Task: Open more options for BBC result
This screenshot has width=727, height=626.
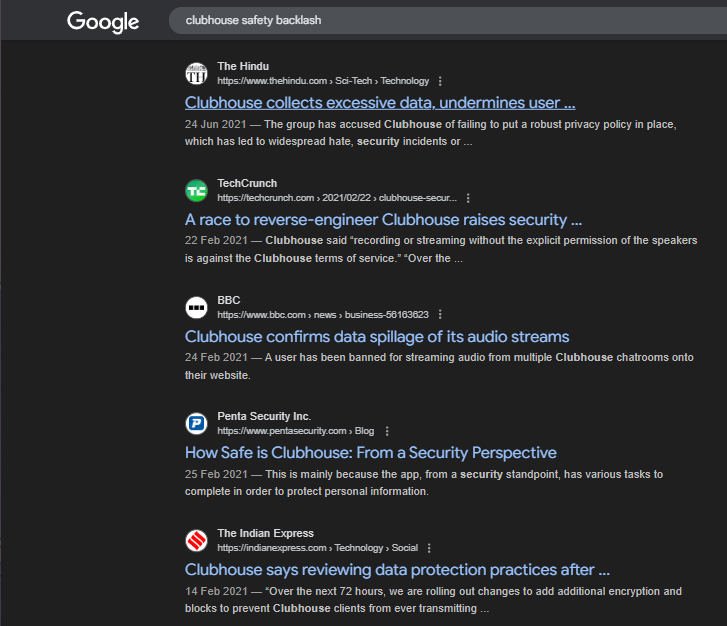Action: pos(440,315)
